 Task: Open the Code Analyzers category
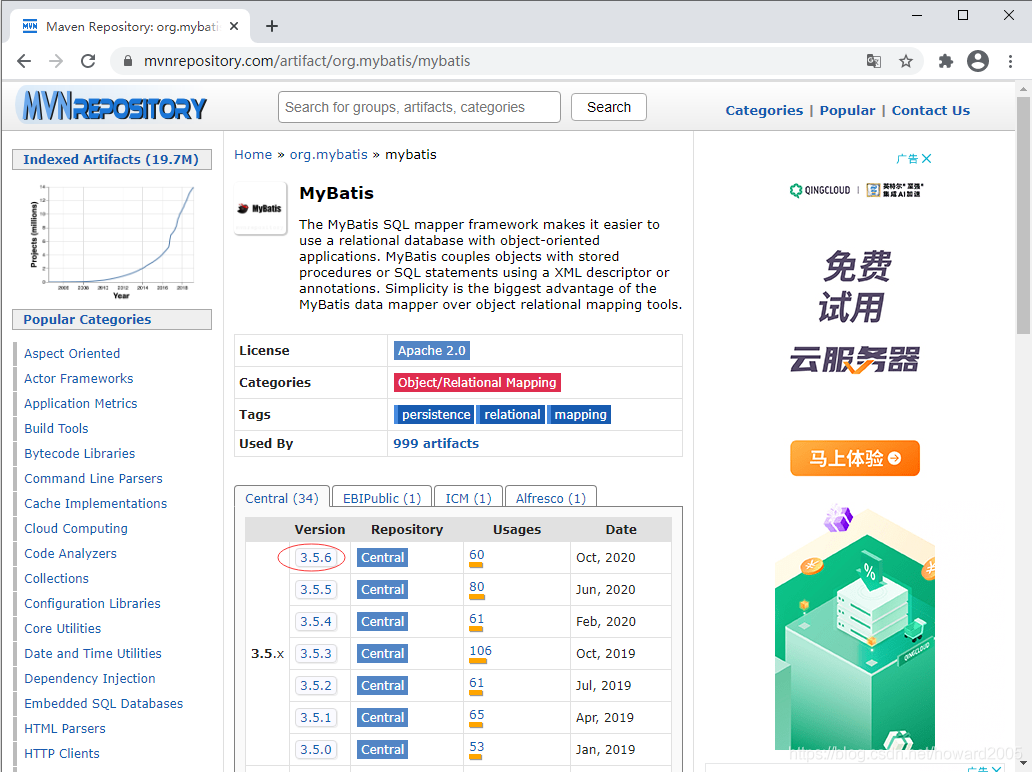(x=70, y=553)
